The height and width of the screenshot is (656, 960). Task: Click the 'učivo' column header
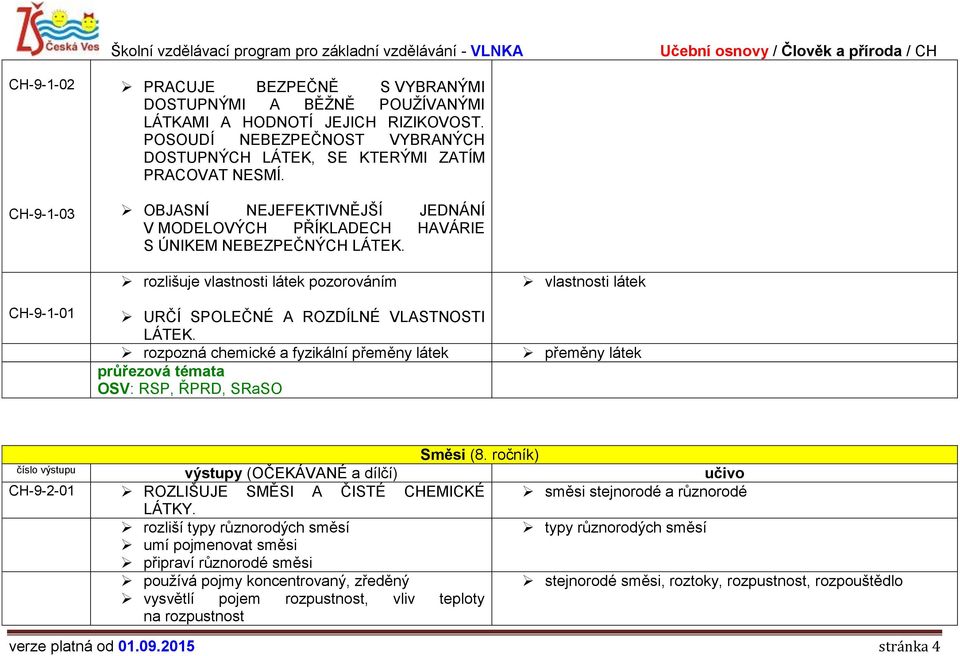[x=724, y=473]
